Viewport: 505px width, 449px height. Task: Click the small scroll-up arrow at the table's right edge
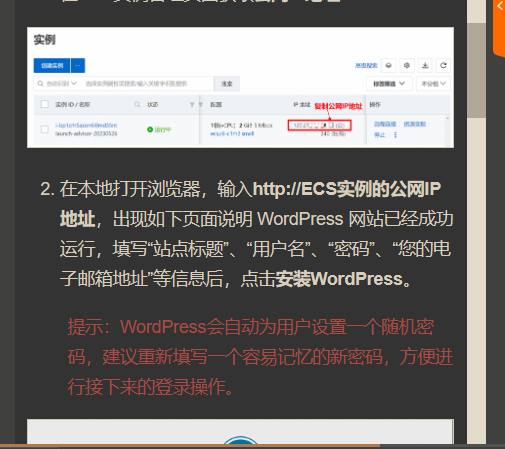(447, 118)
